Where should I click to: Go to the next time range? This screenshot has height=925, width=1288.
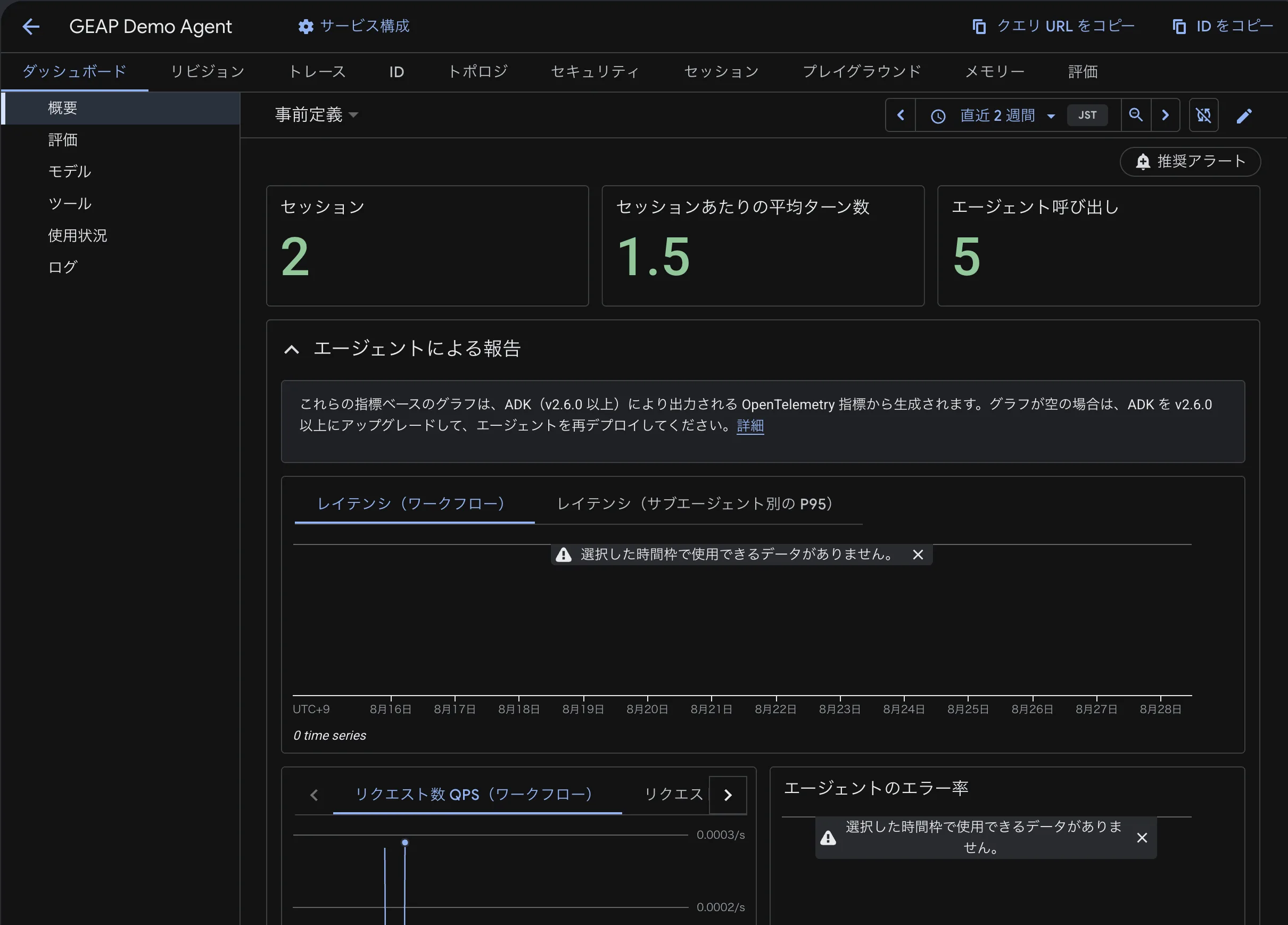(1166, 115)
